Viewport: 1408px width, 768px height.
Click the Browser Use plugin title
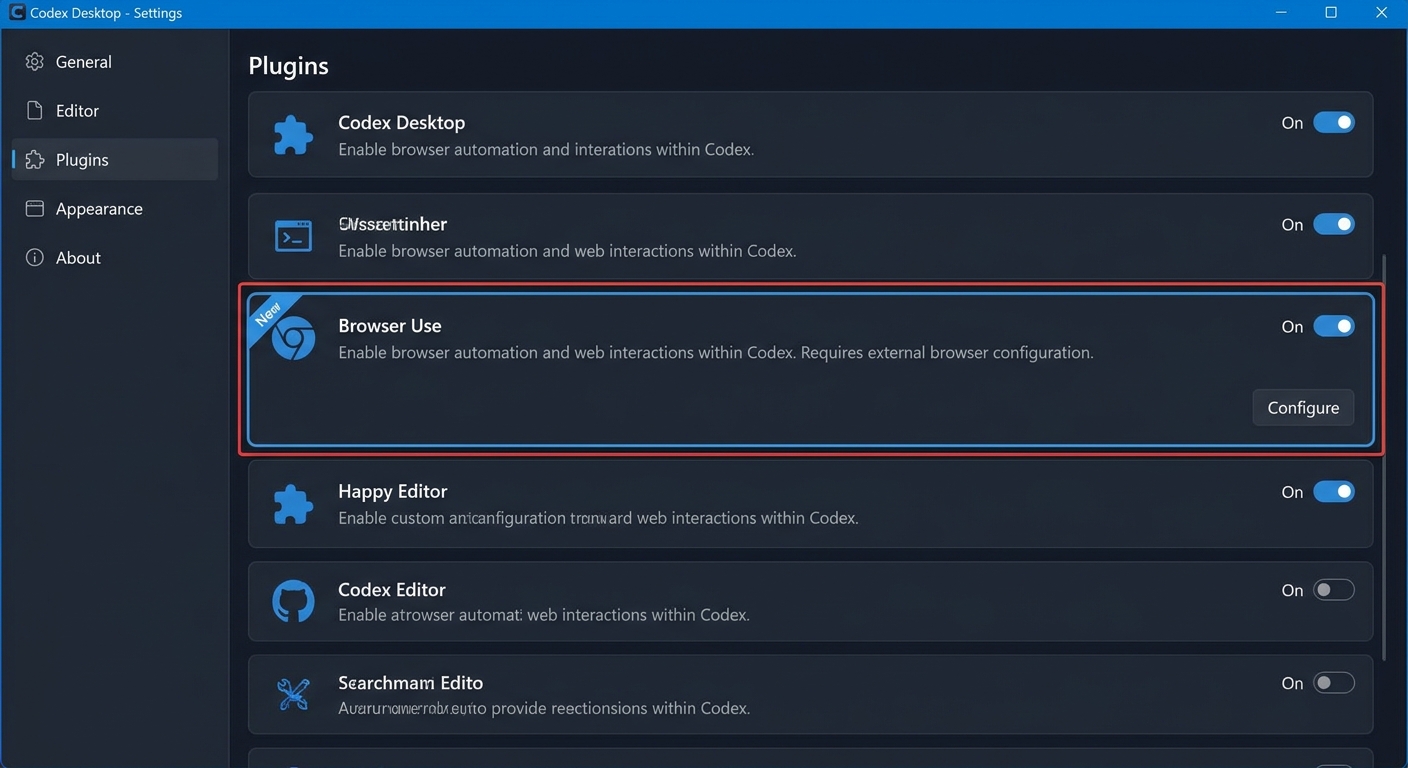point(390,326)
